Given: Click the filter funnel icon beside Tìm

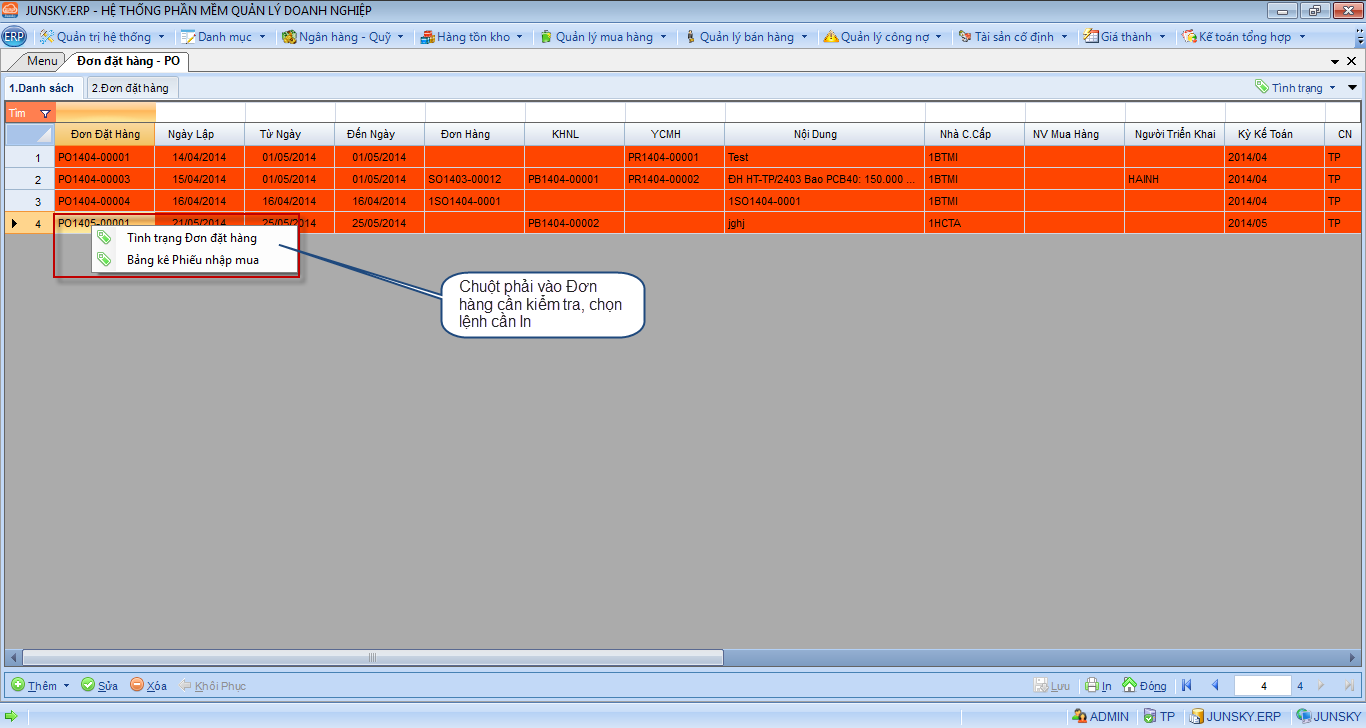Looking at the screenshot, I should coord(44,114).
